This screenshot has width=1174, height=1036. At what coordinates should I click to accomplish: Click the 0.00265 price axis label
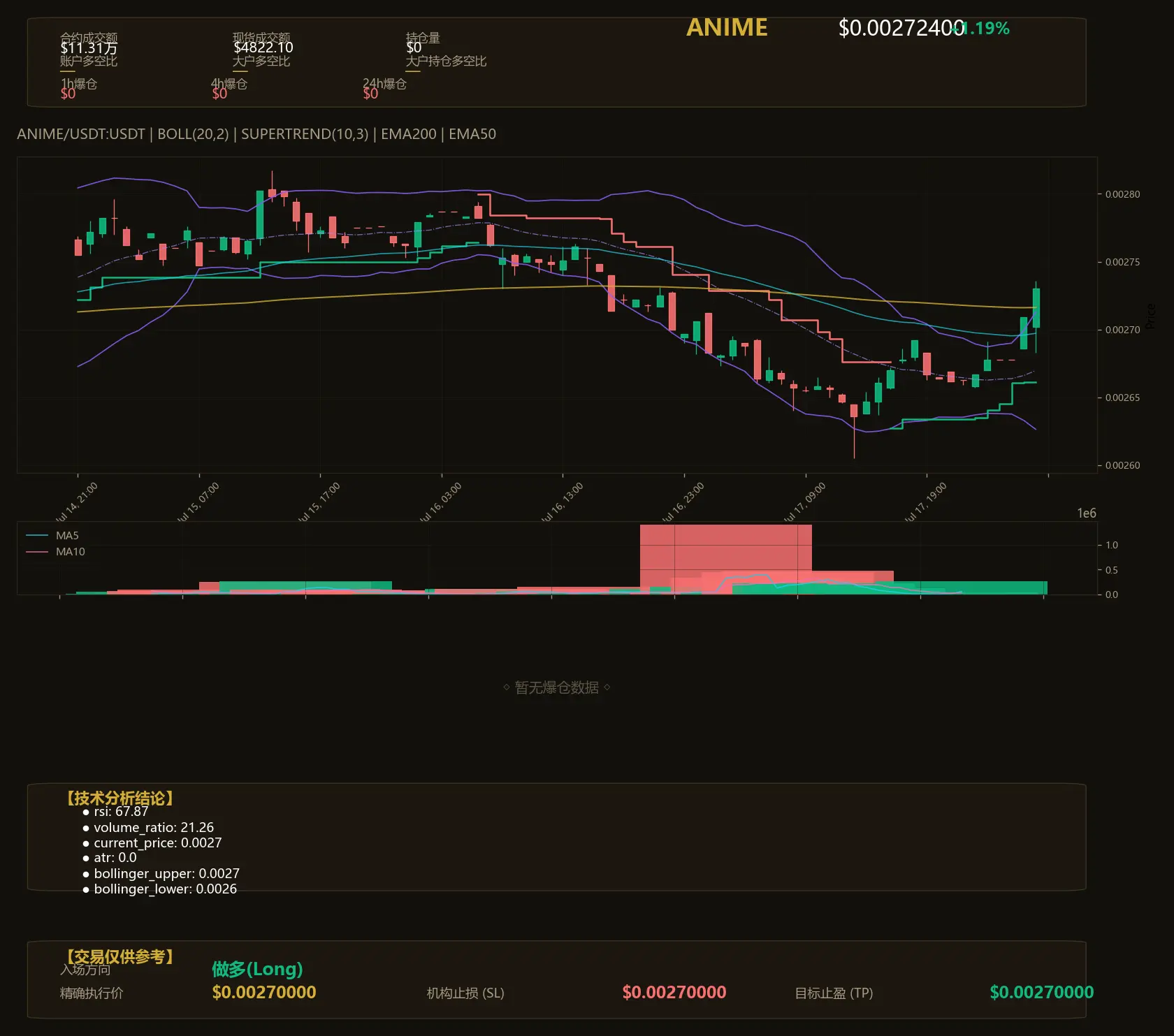1122,397
